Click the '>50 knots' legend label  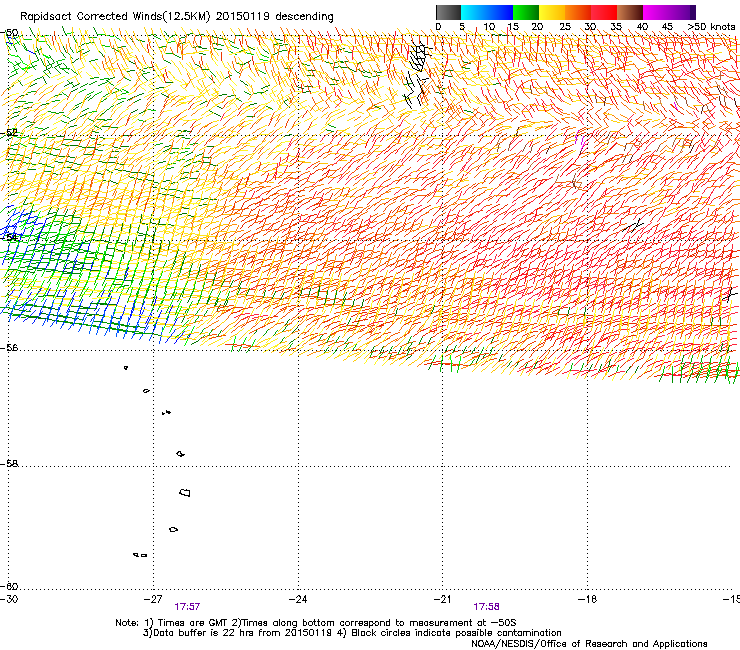711,27
